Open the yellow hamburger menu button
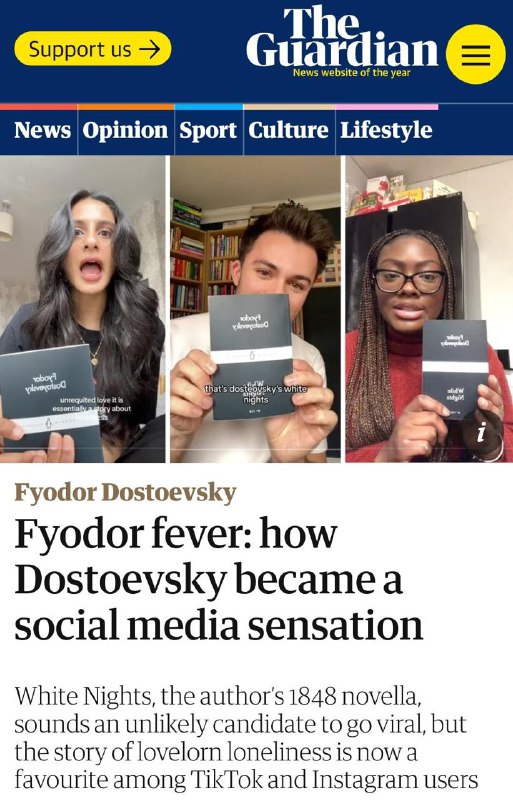513x800 pixels. pyautogui.click(x=475, y=54)
